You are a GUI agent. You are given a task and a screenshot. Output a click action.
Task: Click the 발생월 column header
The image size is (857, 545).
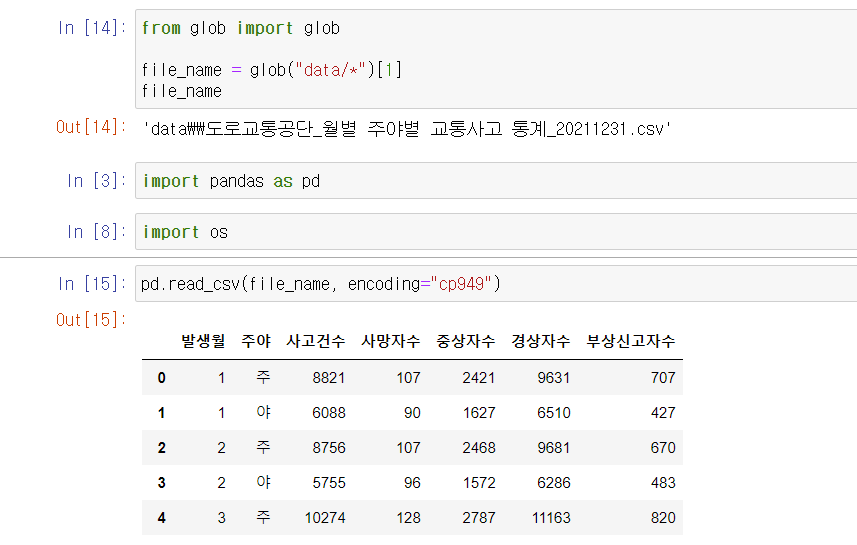pyautogui.click(x=203, y=341)
